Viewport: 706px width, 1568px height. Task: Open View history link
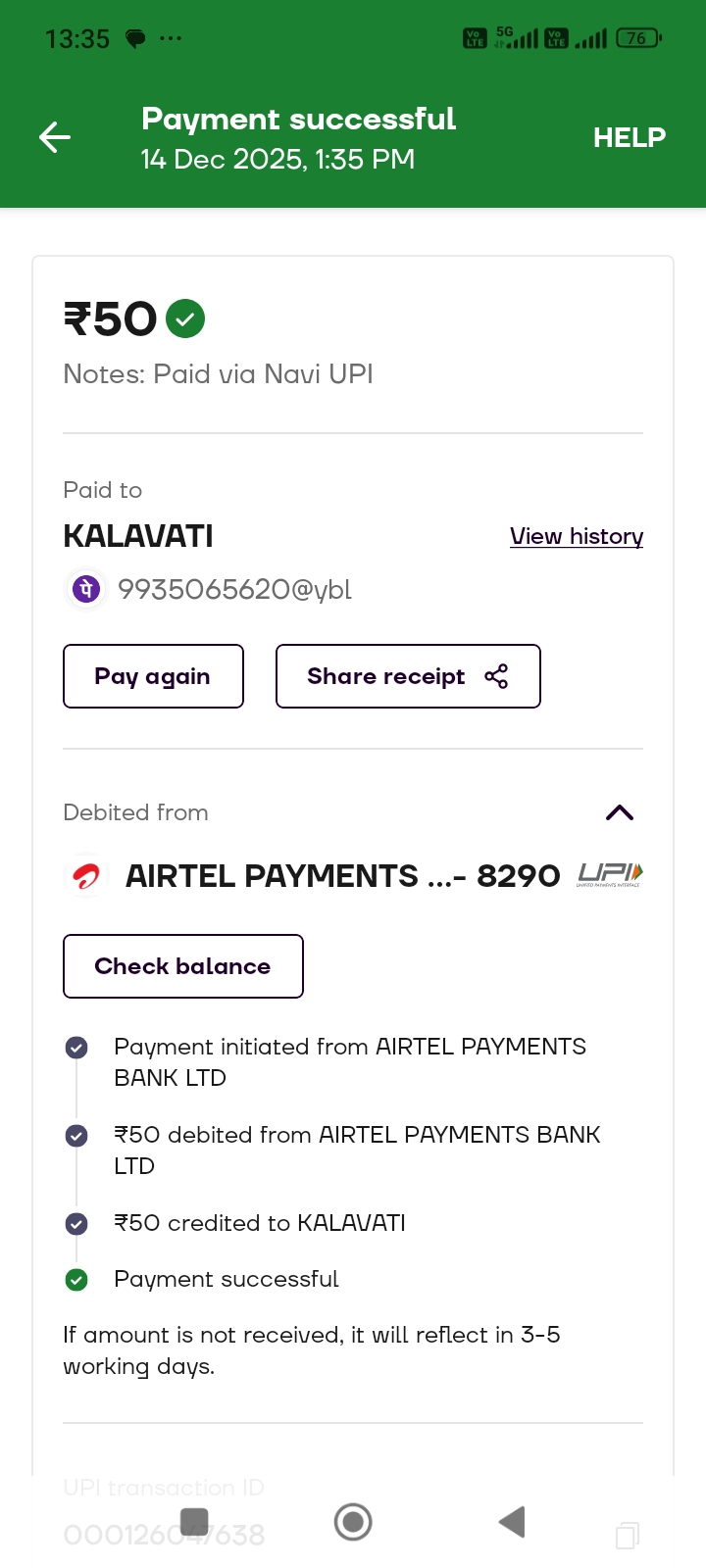(577, 536)
